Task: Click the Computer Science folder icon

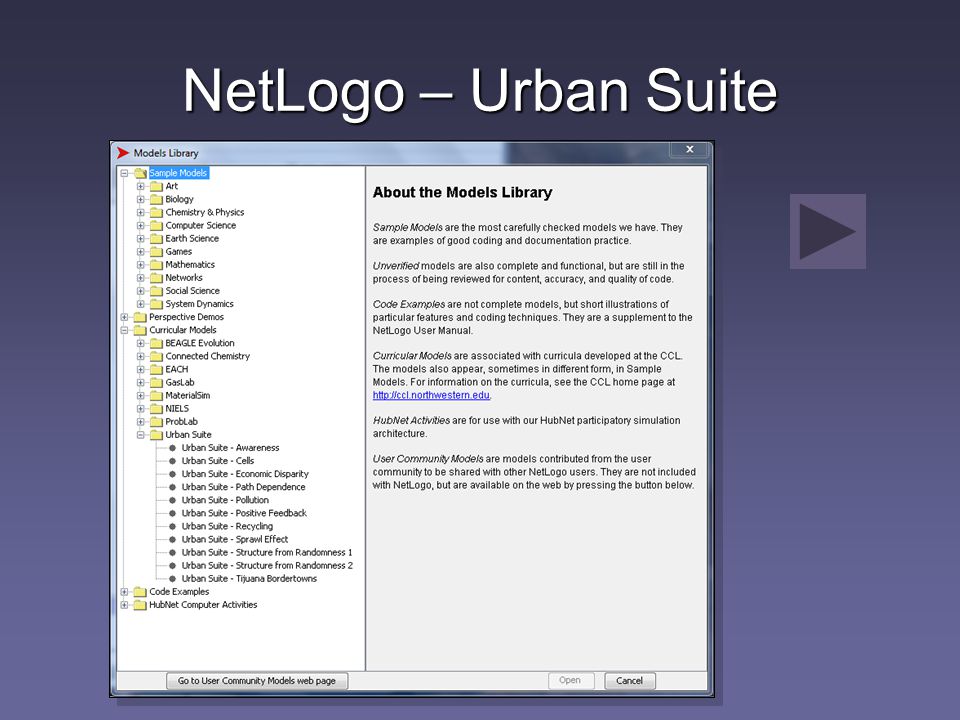Action: pyautogui.click(x=156, y=225)
